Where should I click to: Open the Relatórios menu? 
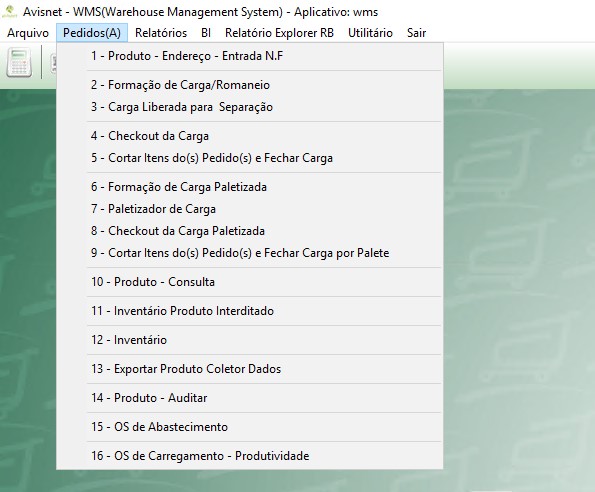click(161, 33)
